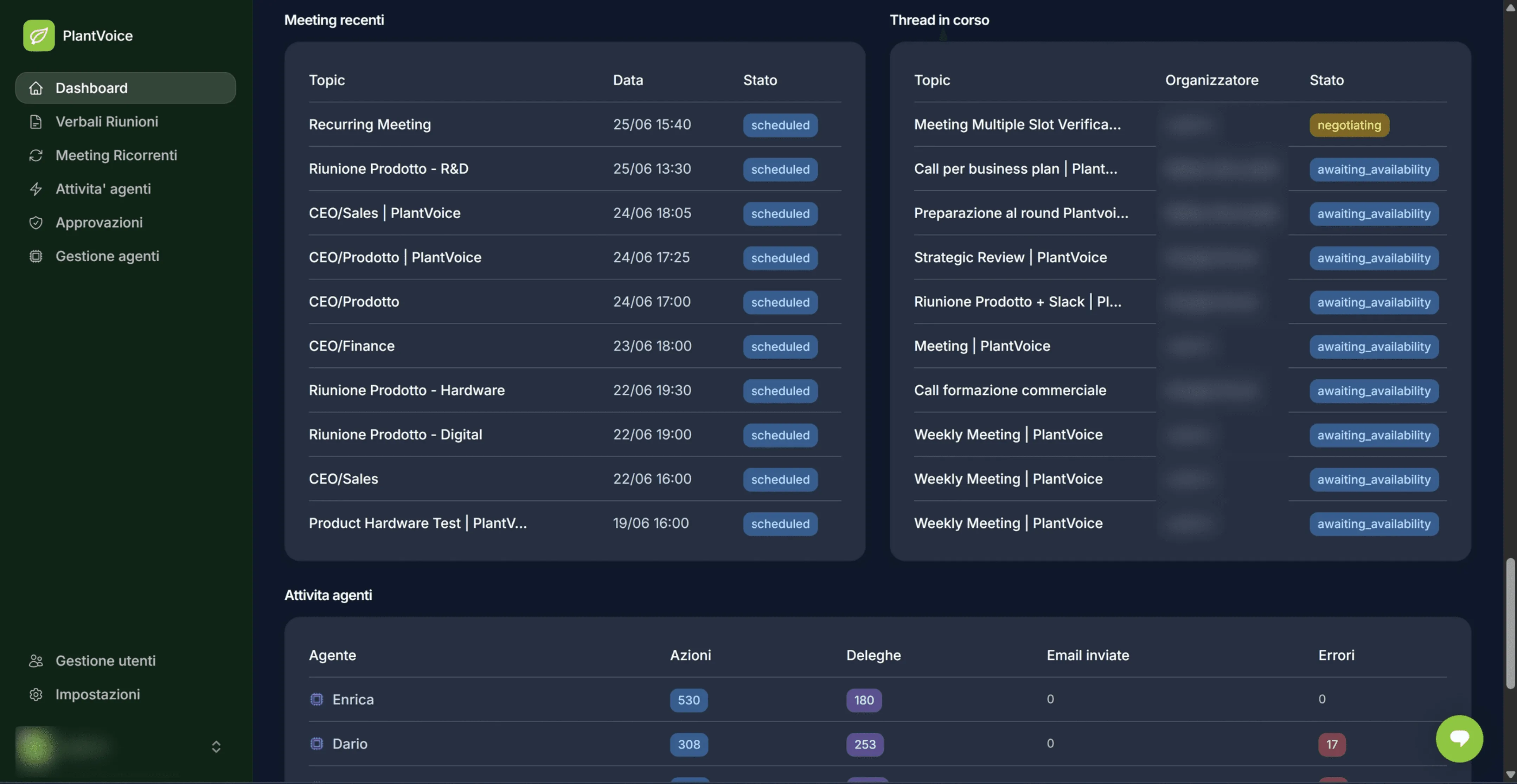Click the Meeting Ricorrenti refresh icon
Viewport: 1517px width, 784px height.
coord(36,155)
